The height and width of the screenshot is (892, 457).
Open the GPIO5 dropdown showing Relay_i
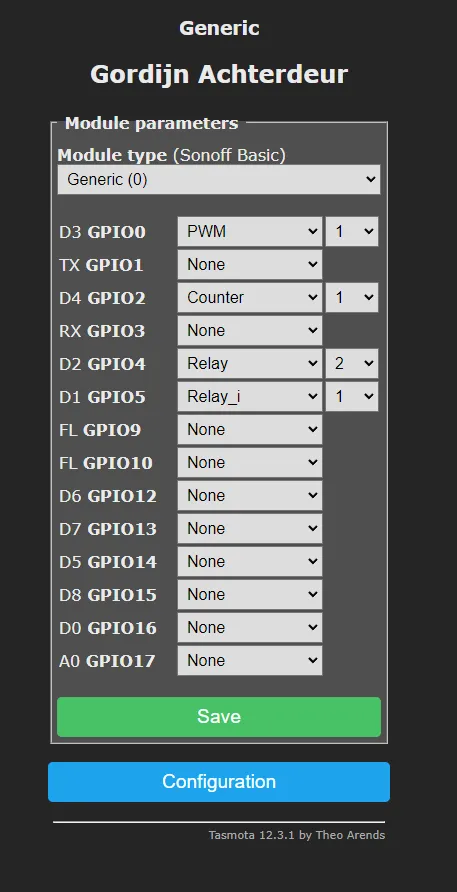pyautogui.click(x=250, y=397)
